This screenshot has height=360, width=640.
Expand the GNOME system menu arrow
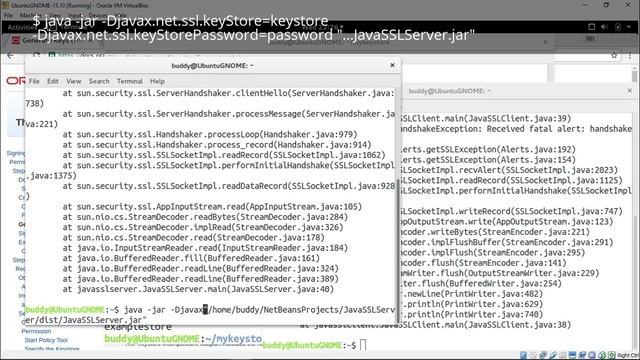(x=629, y=27)
